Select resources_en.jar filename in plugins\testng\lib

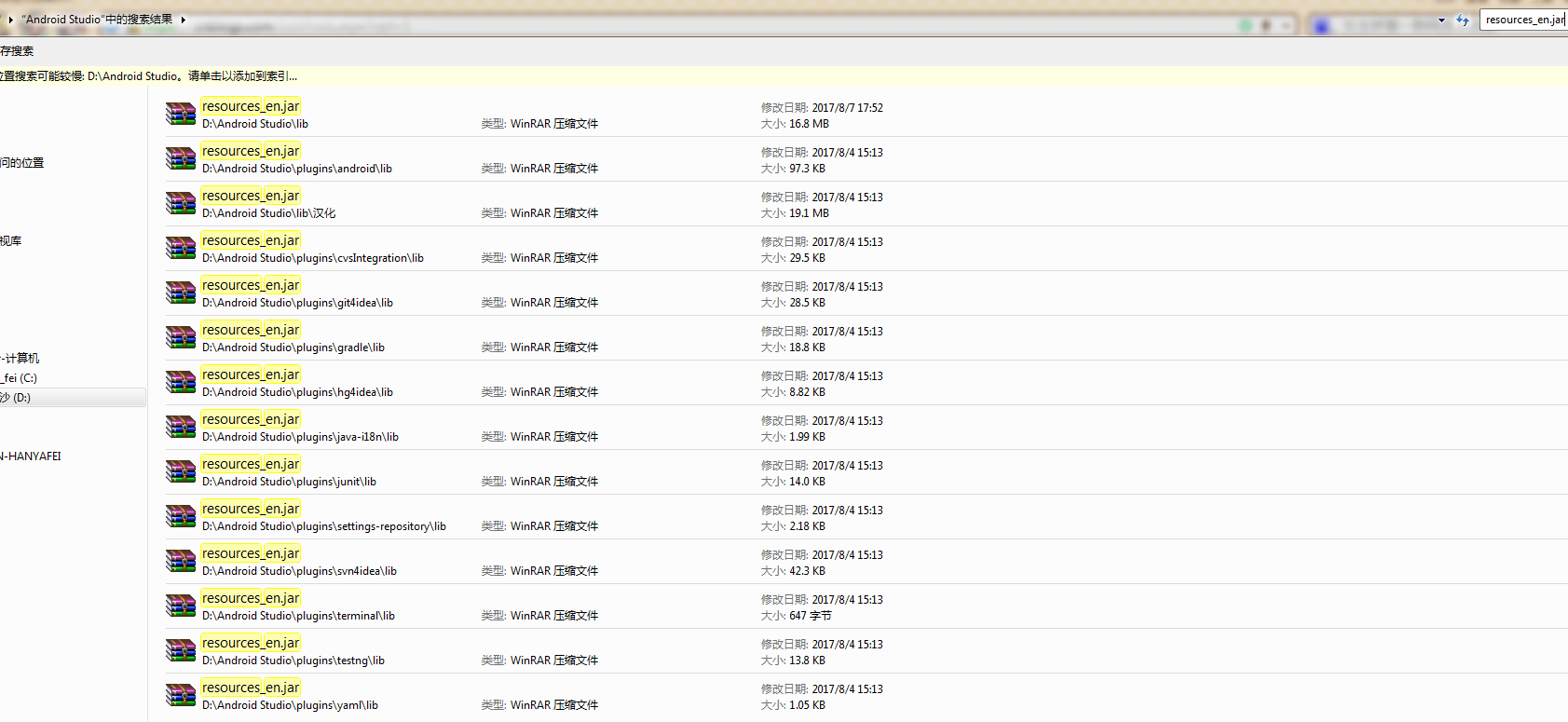click(251, 643)
